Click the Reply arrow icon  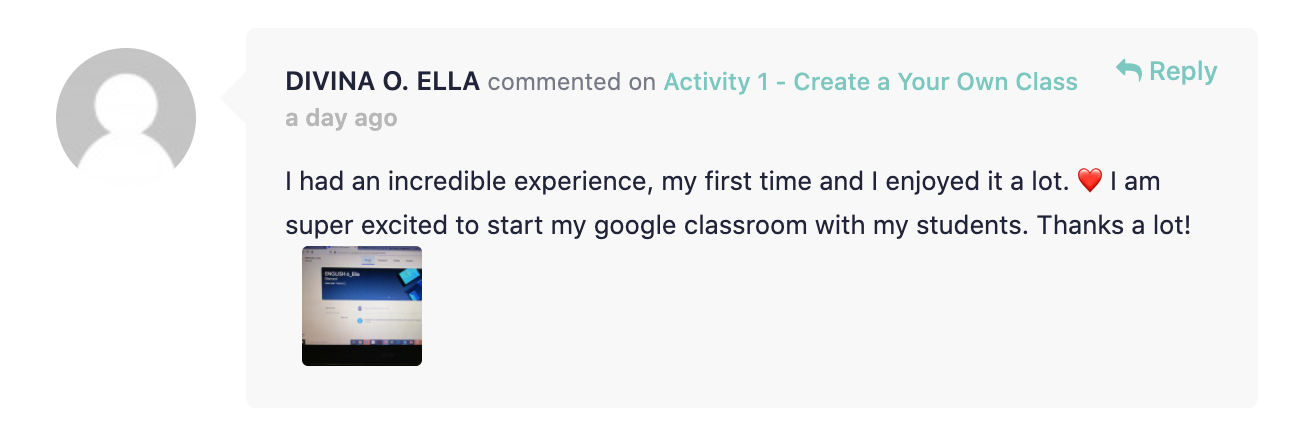tap(1129, 71)
